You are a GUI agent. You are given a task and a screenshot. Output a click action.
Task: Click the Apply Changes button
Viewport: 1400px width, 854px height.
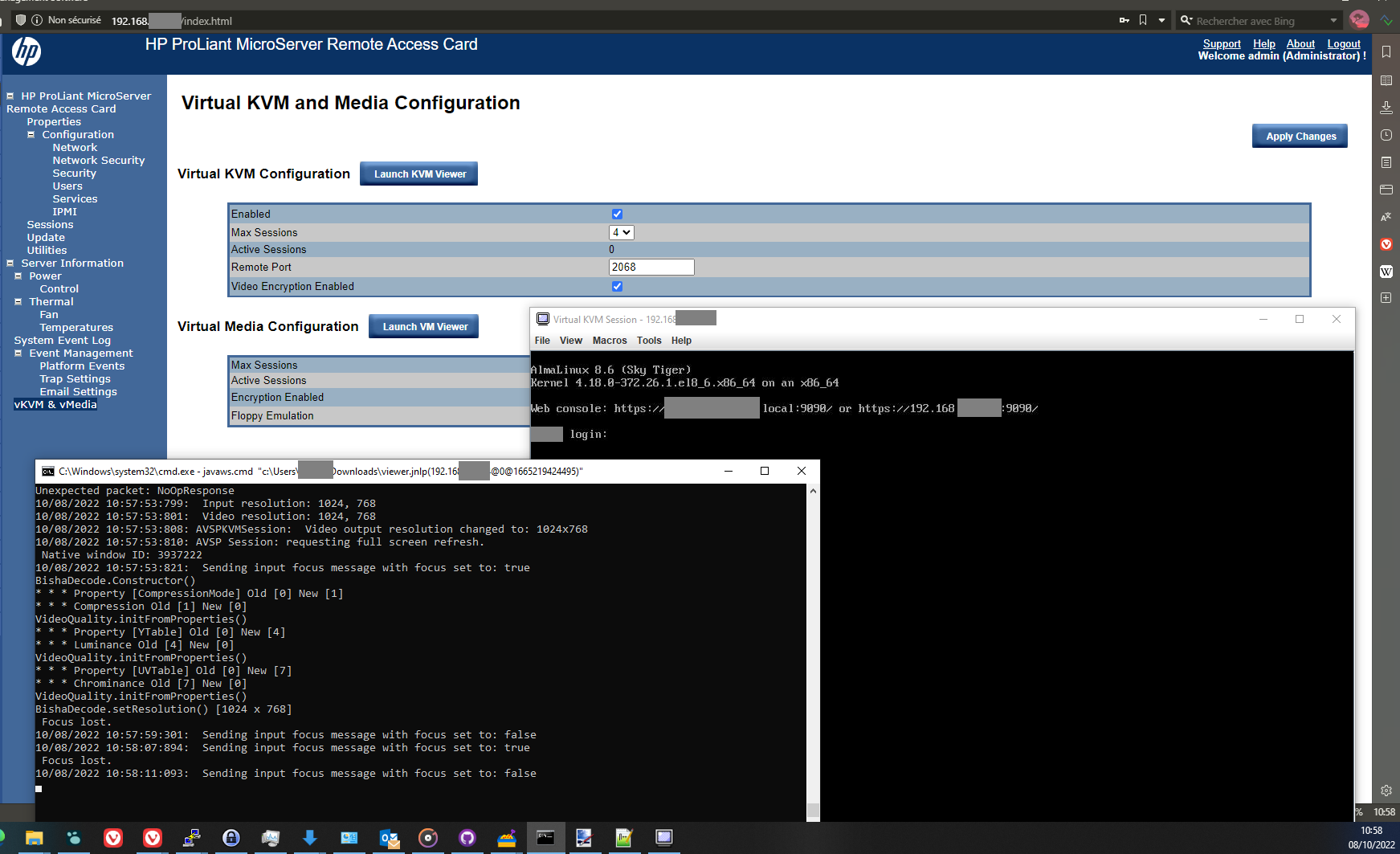1300,137
